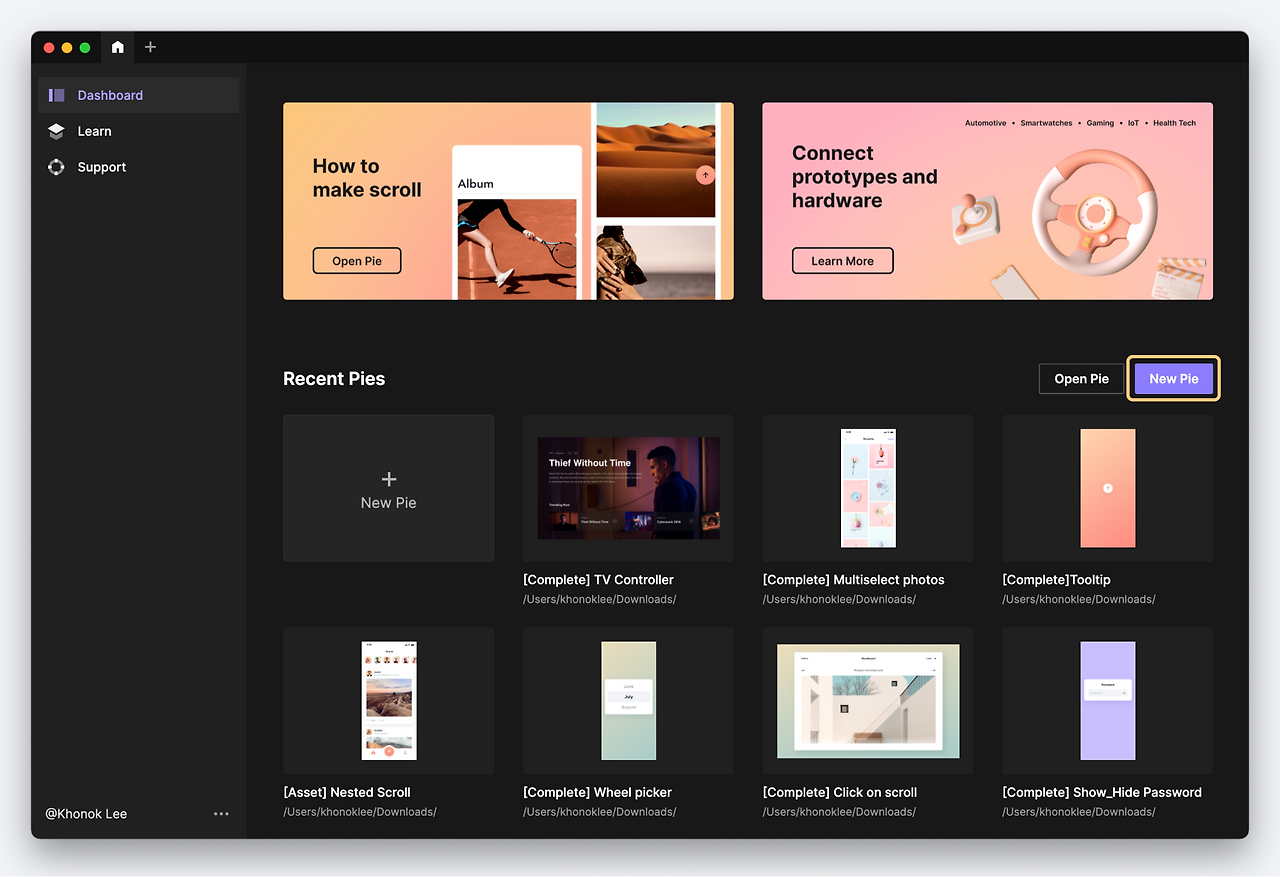The width and height of the screenshot is (1280, 877).
Task: Select '[Complete] Multiselect photos' title text
Action: coord(853,580)
